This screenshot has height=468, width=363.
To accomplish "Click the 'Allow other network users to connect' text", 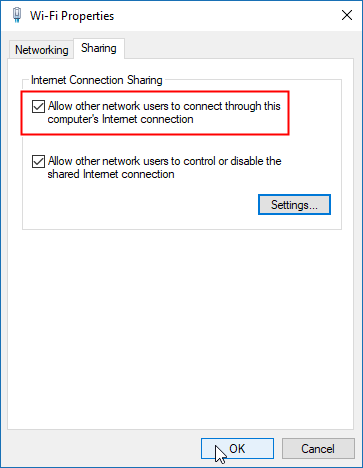I will pos(115,106).
